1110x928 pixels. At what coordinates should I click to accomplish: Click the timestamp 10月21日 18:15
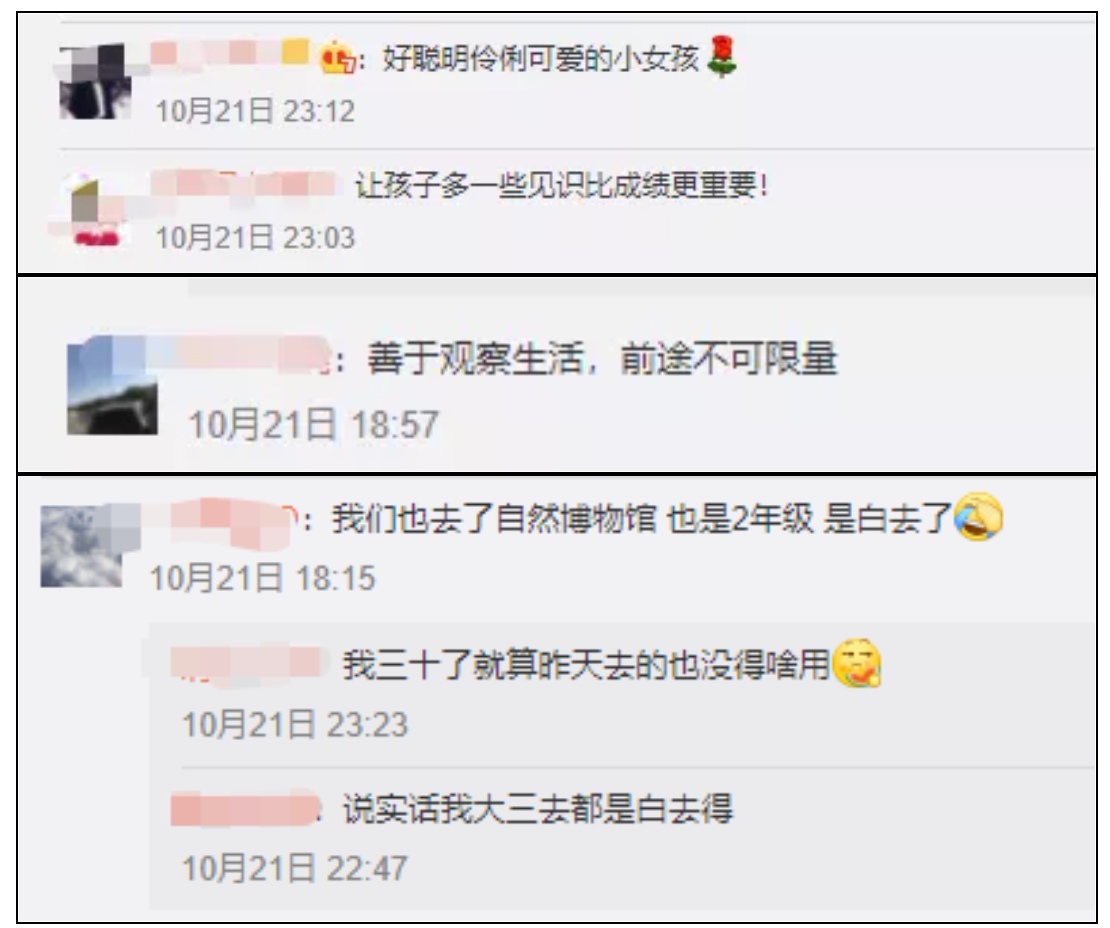click(x=263, y=578)
